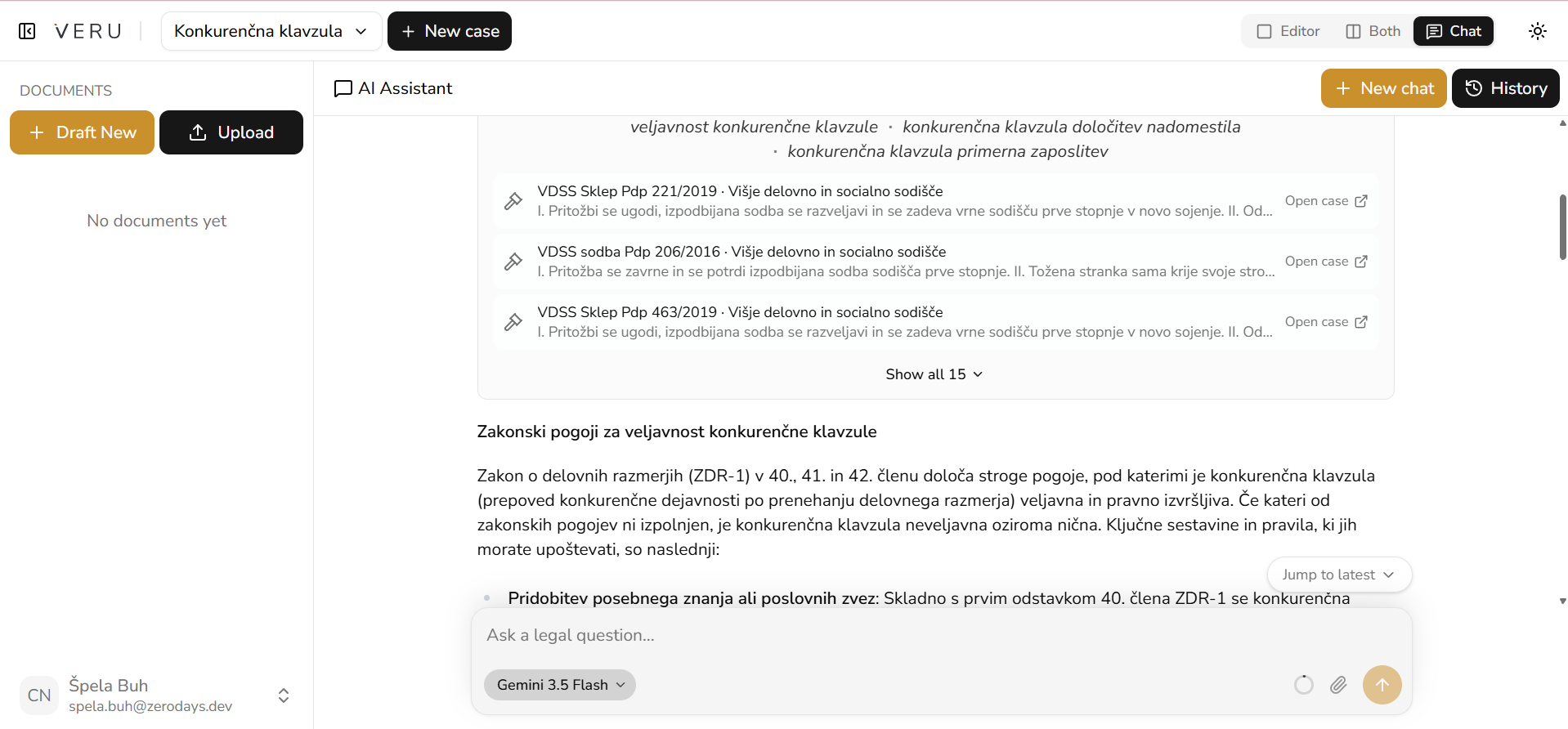This screenshot has height=729, width=1568.
Task: Open case link for Pdp 221/2019
Action: [1326, 201]
